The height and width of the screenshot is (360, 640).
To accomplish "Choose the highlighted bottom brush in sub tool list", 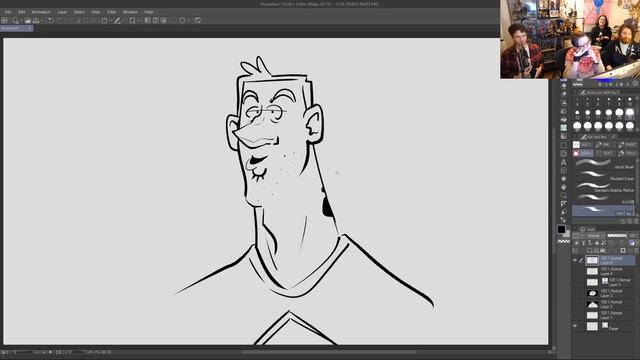I will (604, 211).
